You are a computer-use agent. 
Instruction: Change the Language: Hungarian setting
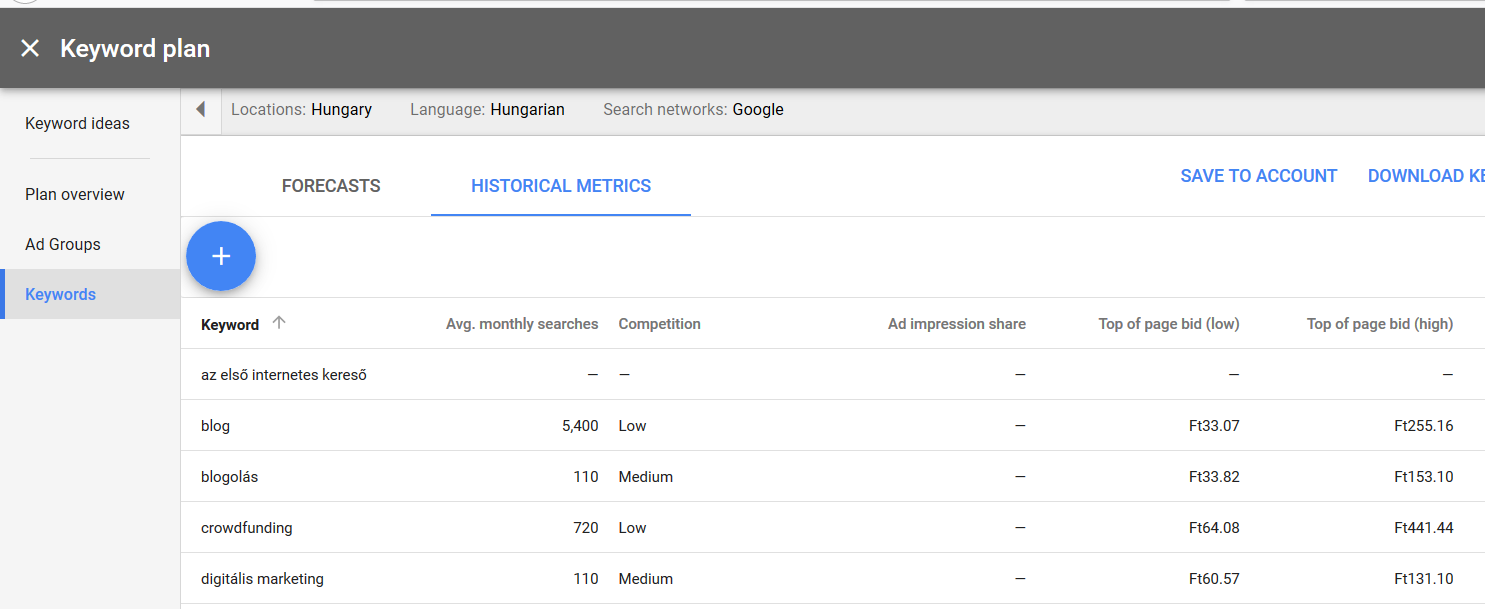(x=487, y=109)
